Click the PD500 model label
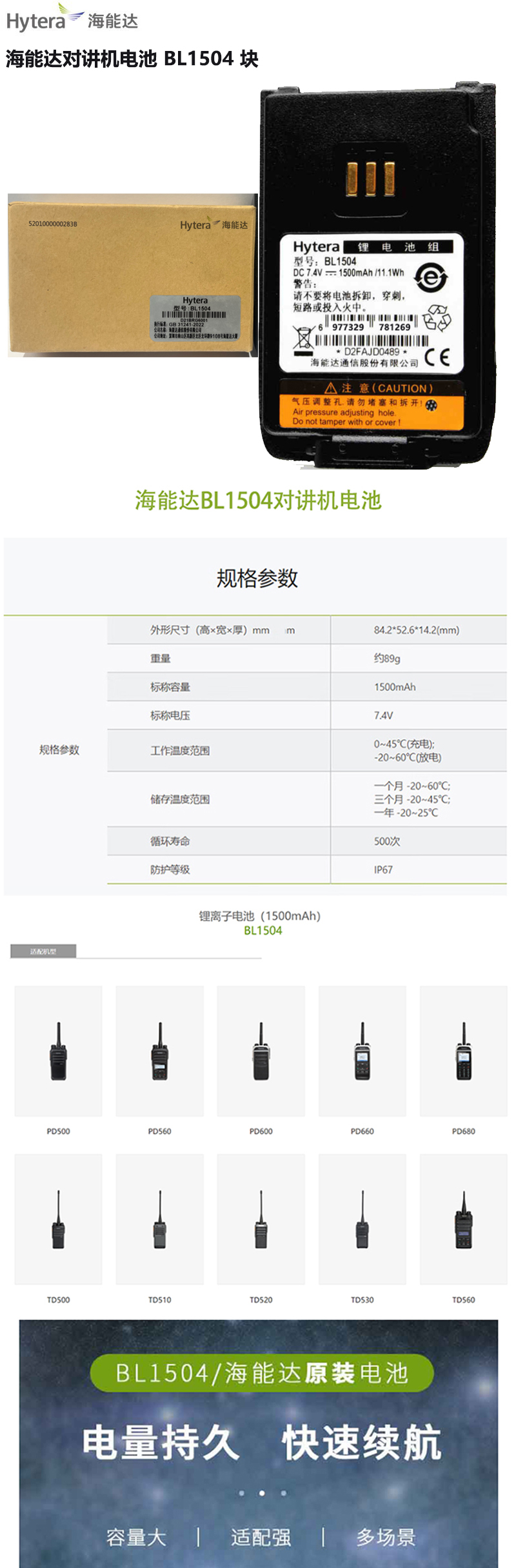Viewport: 516px width, 1568px height. click(x=58, y=1131)
